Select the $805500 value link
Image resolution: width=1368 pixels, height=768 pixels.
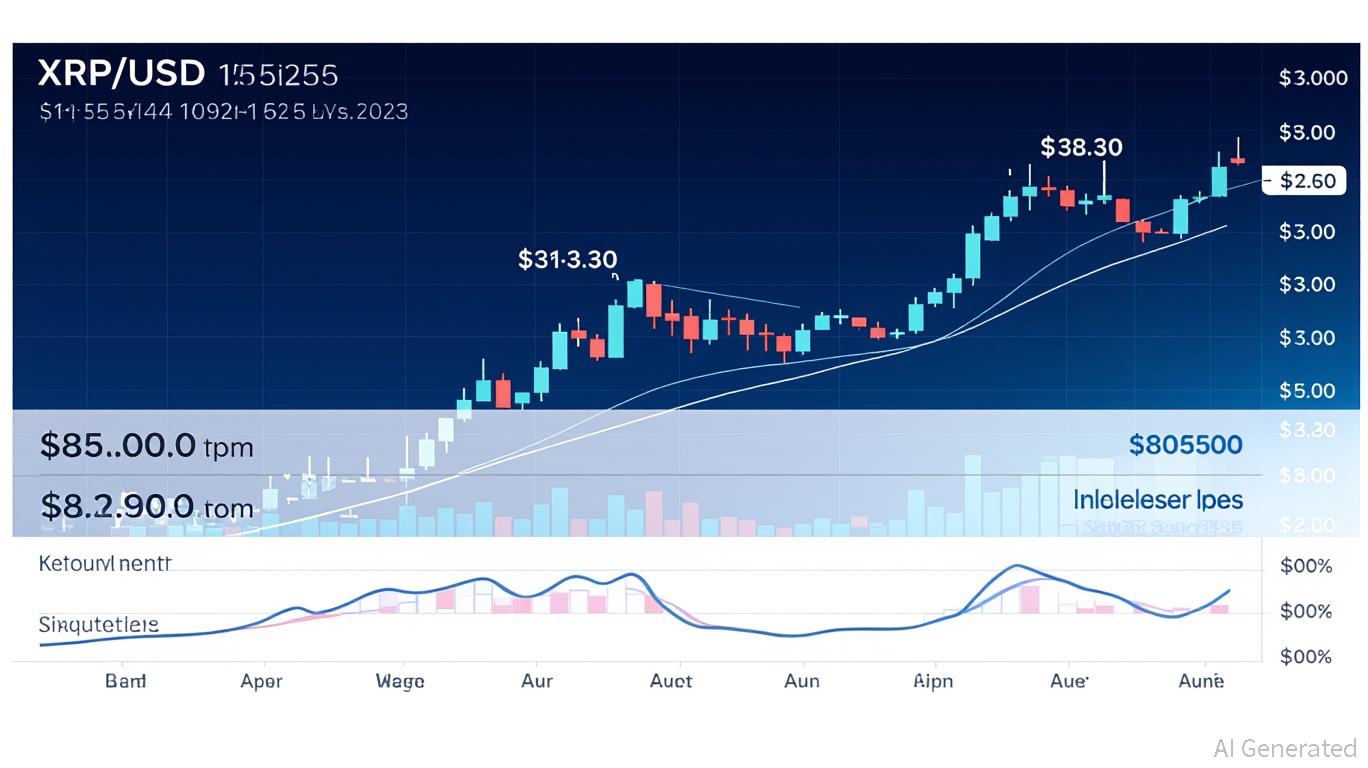pyautogui.click(x=1185, y=445)
